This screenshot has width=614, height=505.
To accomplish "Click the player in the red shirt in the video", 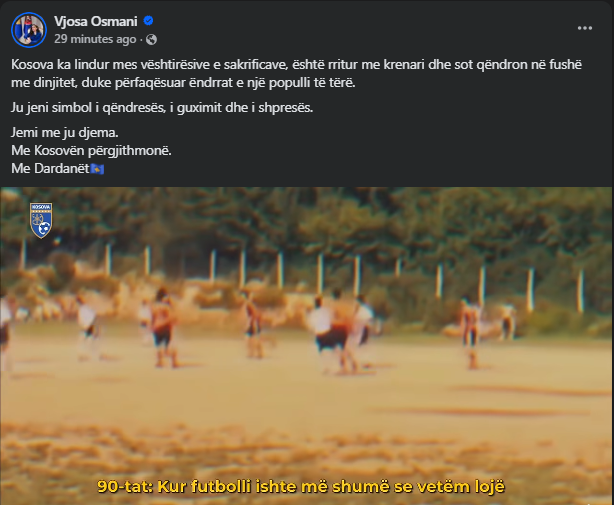I will 163,328.
